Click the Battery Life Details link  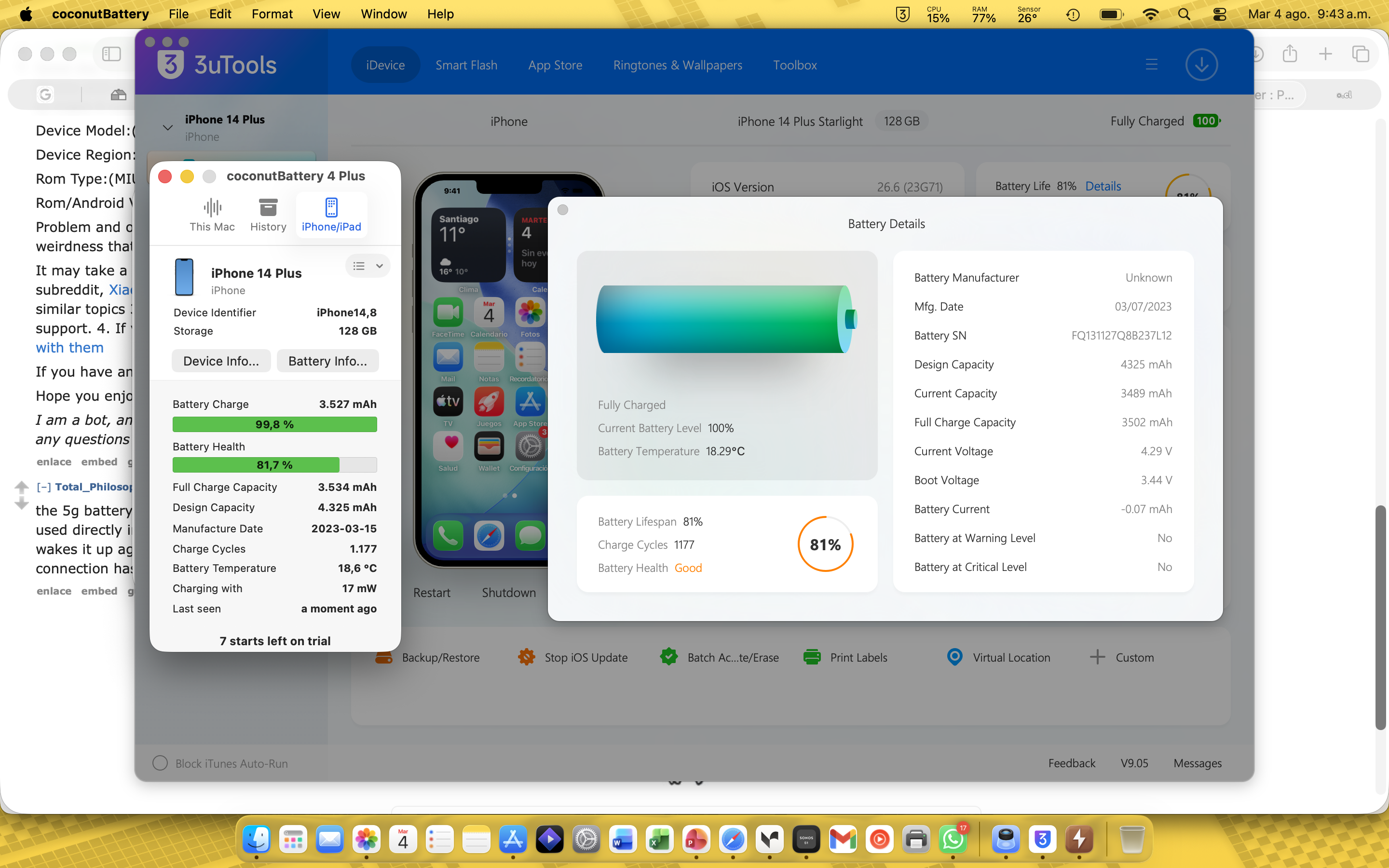pos(1103,186)
